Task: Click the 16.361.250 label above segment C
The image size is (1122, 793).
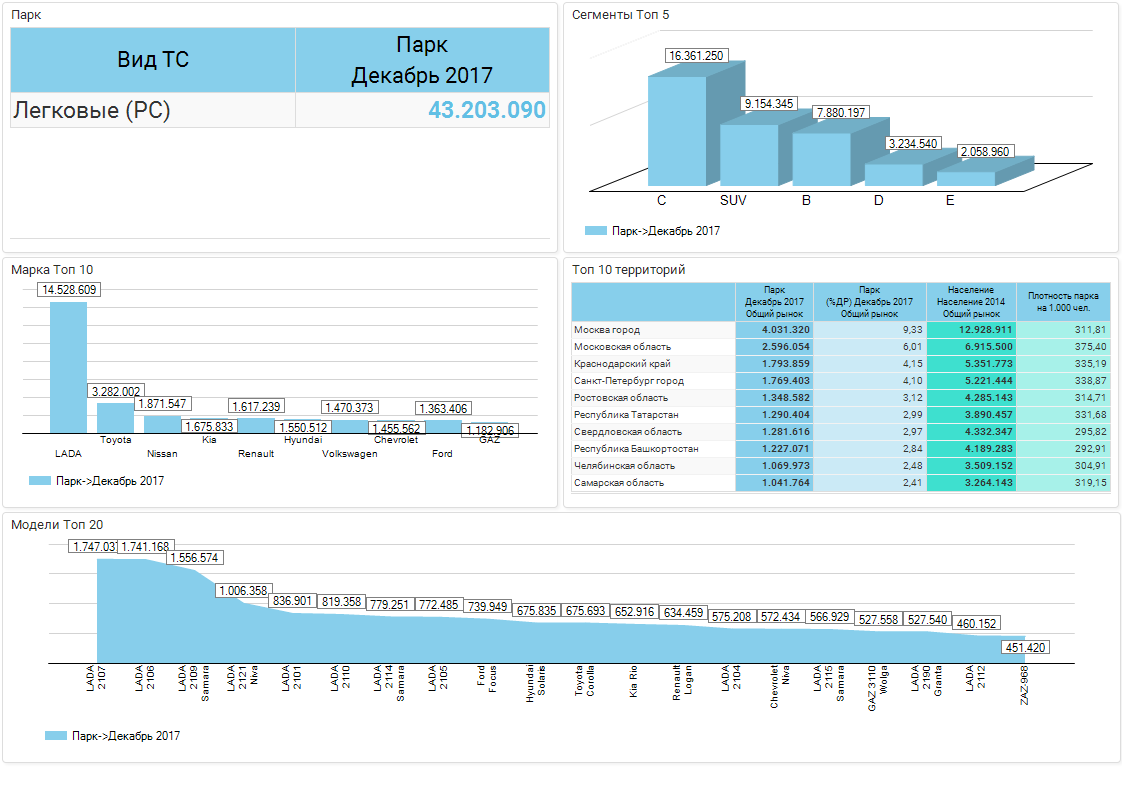Action: tap(697, 56)
